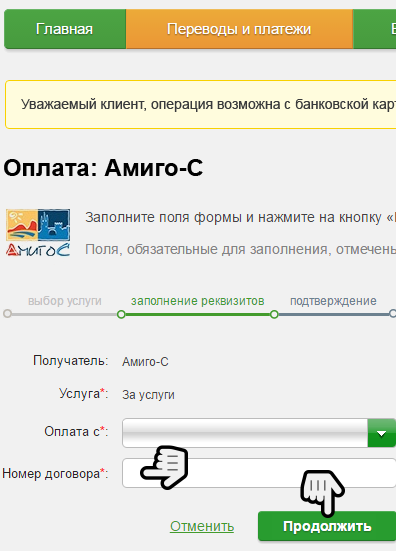Viewport: 396px width, 551px height.
Task: Open the Главная tab
Action: (65, 29)
